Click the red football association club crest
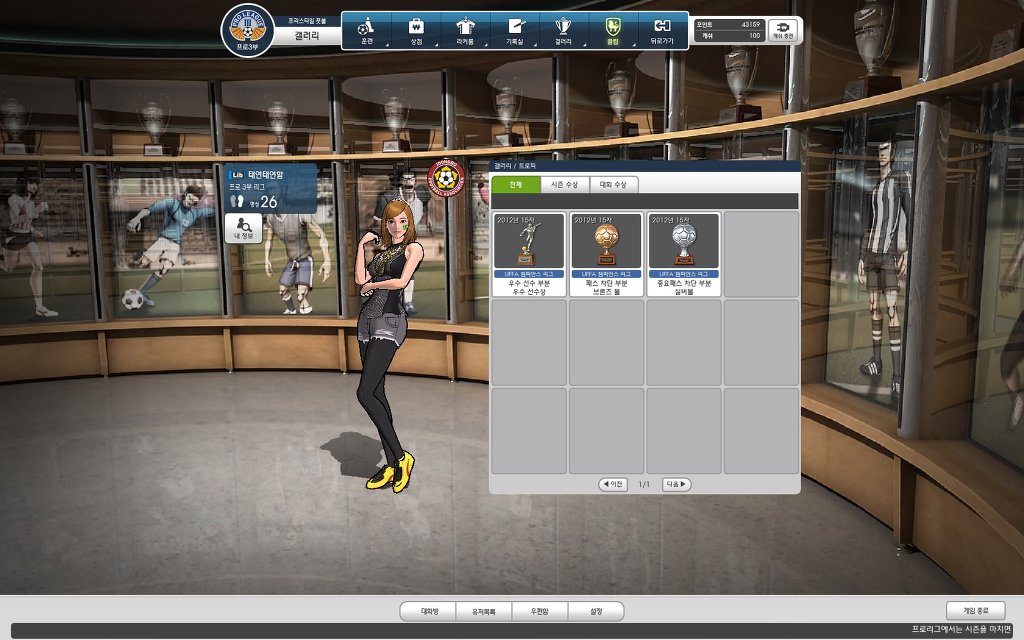 445,178
